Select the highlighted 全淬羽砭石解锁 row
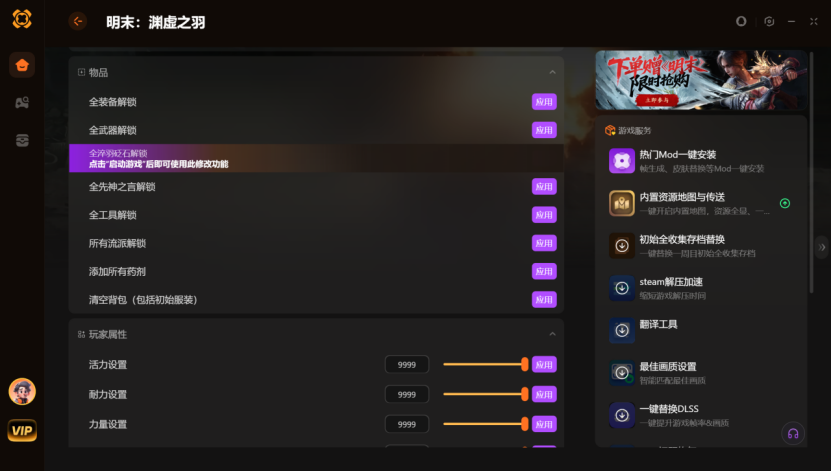 coord(316,158)
